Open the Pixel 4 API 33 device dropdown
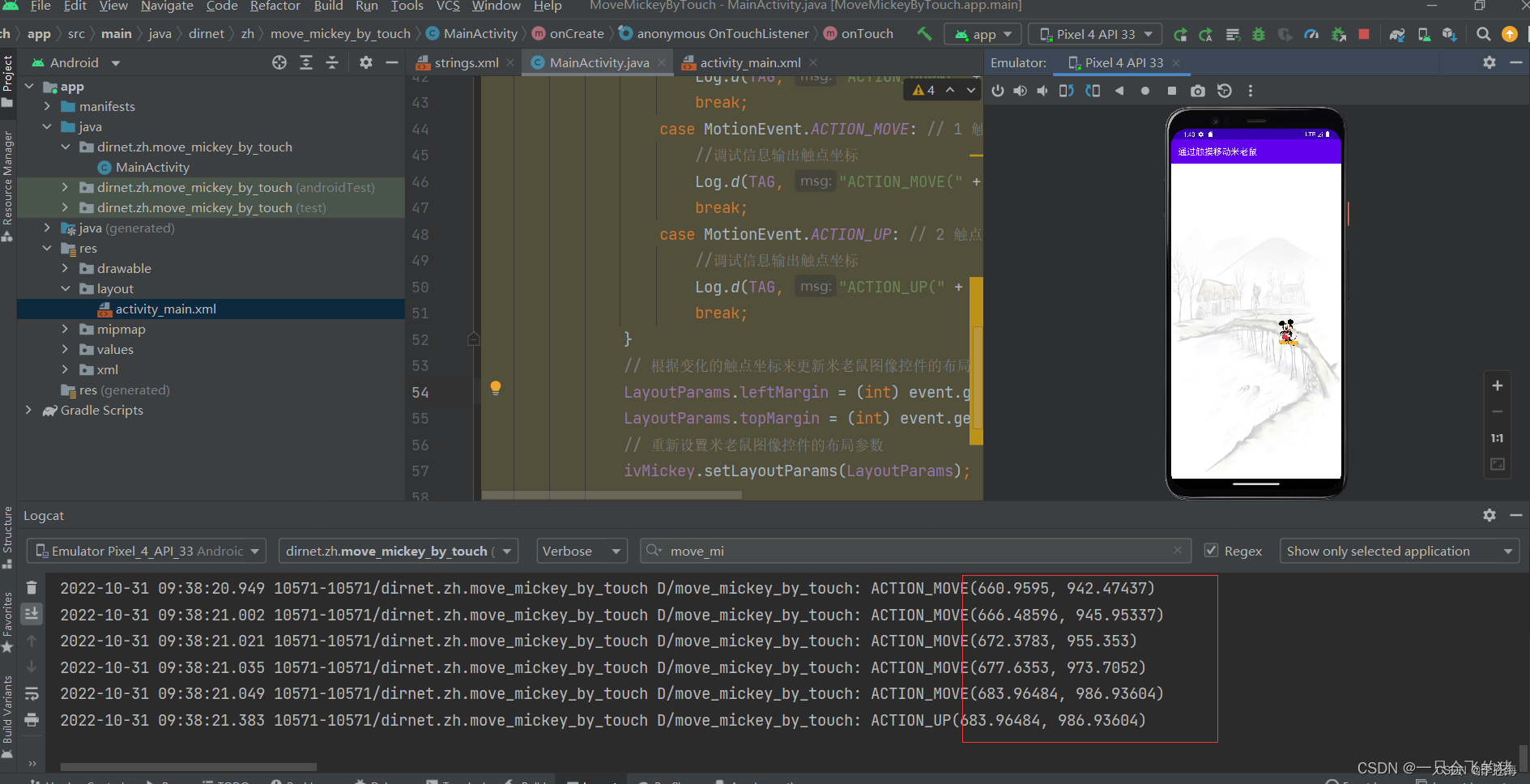1530x784 pixels. (1096, 34)
